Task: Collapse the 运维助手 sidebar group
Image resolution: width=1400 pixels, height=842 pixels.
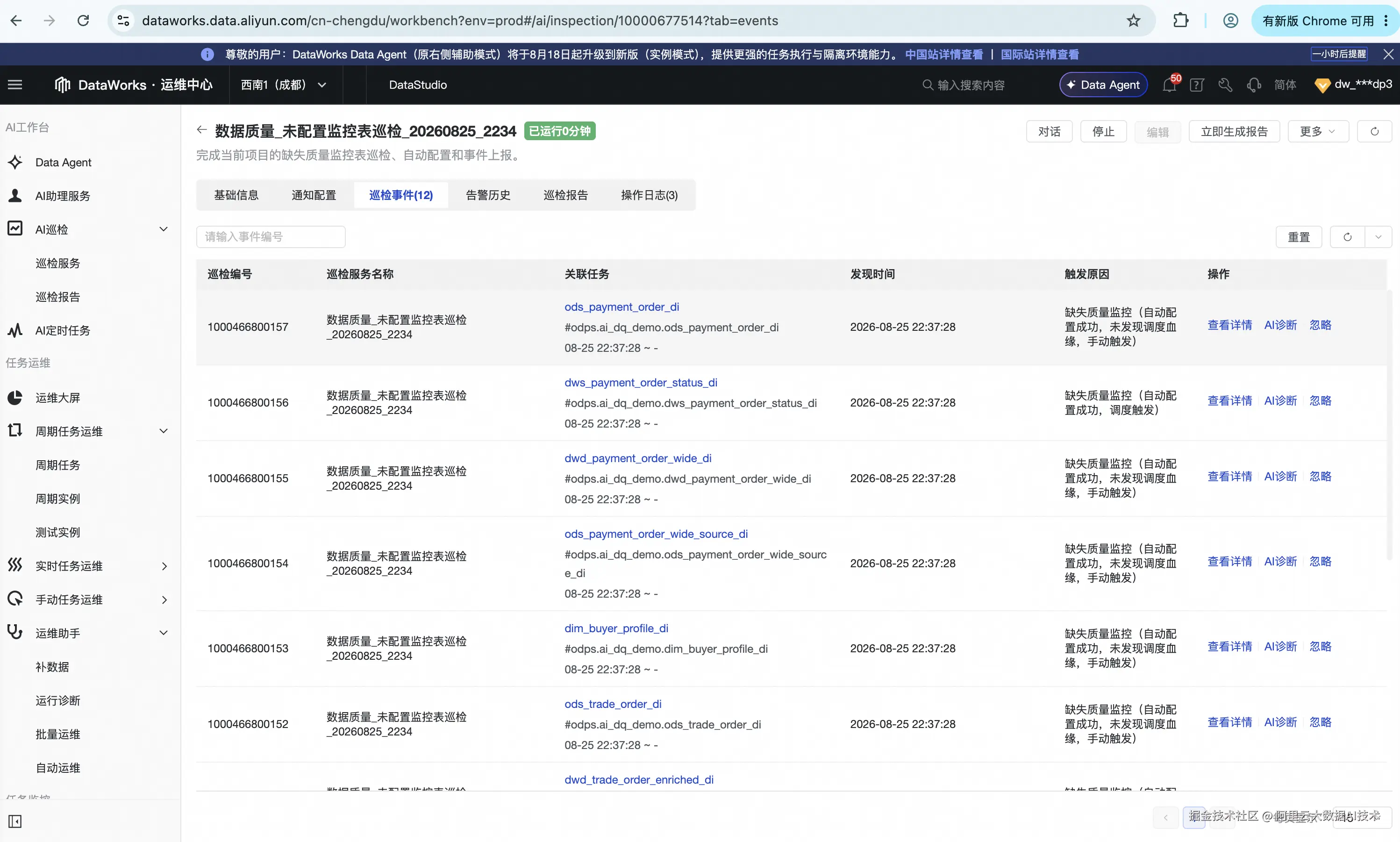Action: (164, 633)
